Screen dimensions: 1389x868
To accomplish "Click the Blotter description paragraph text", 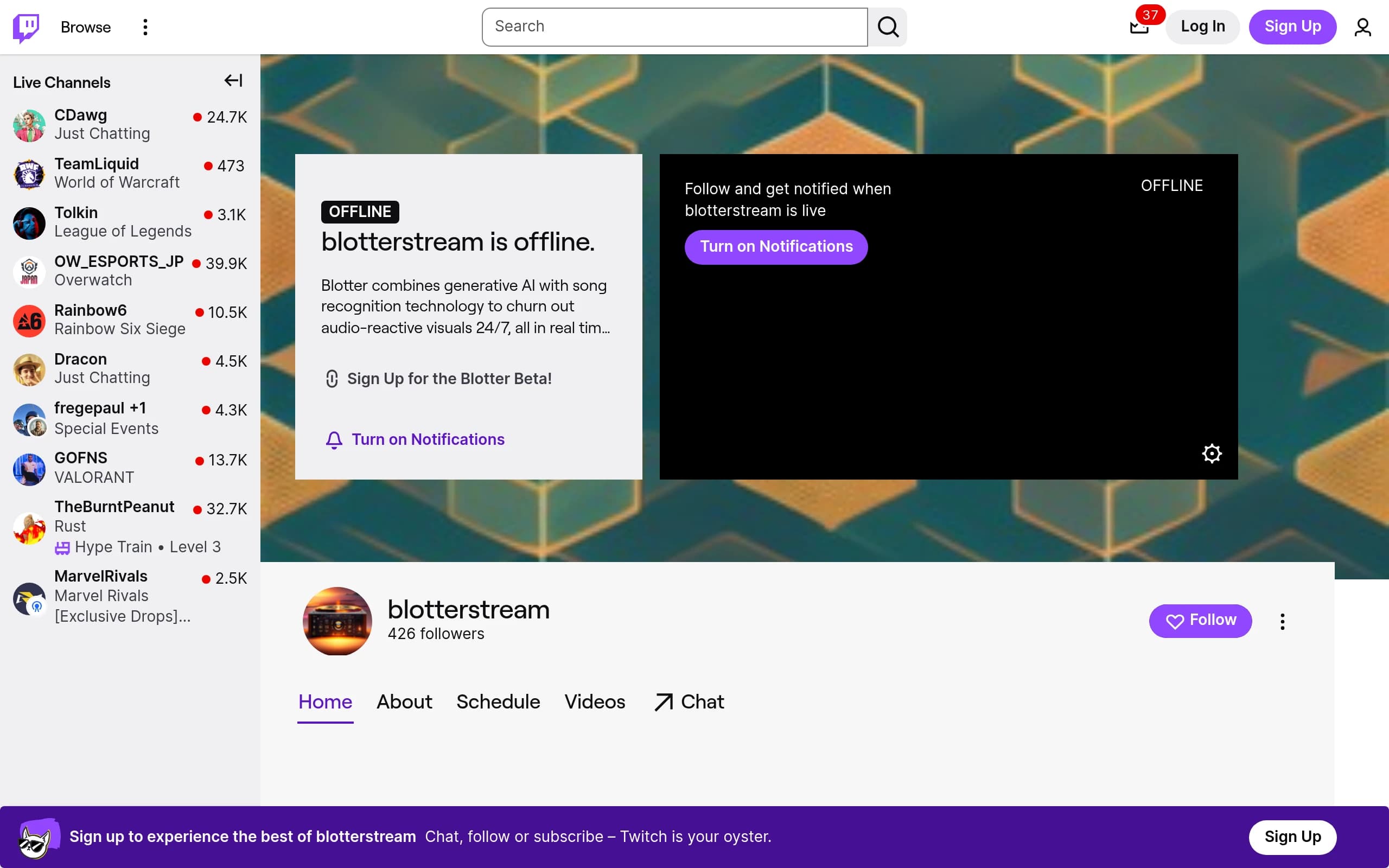I will (x=466, y=307).
